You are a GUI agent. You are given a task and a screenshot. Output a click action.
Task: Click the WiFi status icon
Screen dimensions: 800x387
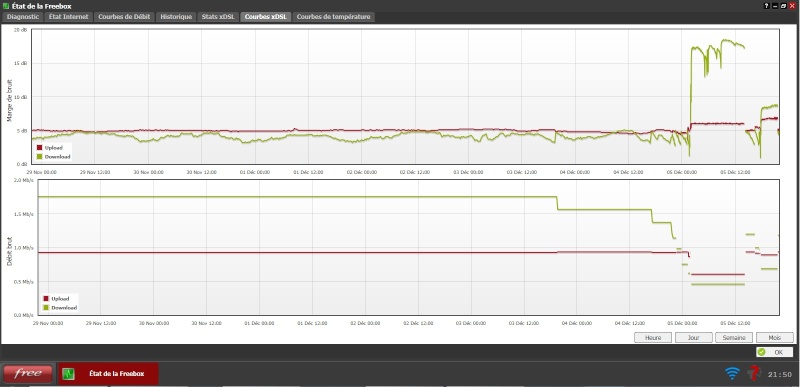click(x=732, y=373)
